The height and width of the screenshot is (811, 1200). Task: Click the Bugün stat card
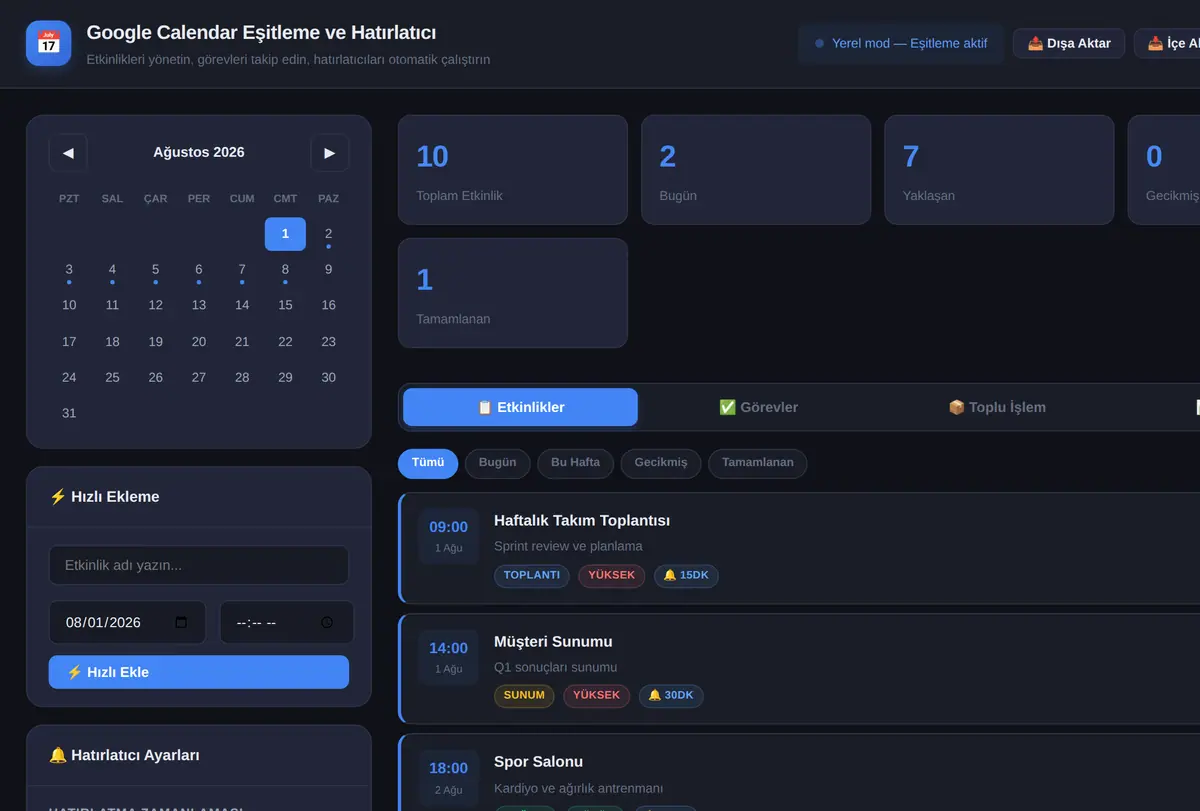(756, 170)
